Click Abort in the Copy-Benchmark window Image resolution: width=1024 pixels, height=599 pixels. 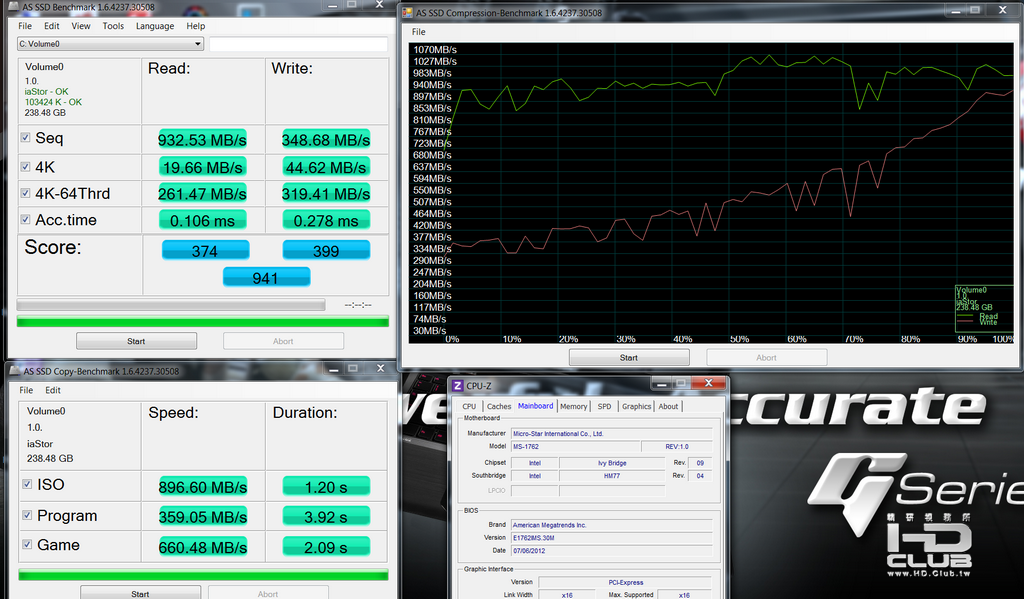268,592
